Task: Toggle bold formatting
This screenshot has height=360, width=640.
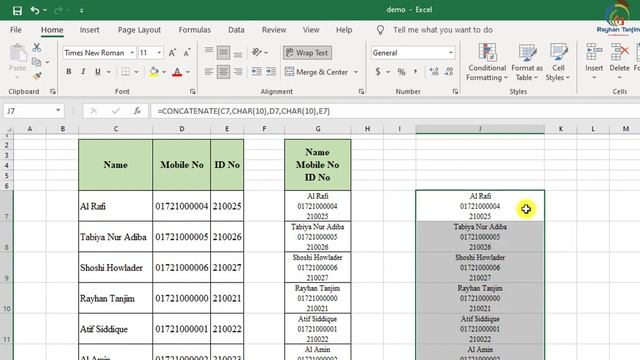Action: (69, 72)
